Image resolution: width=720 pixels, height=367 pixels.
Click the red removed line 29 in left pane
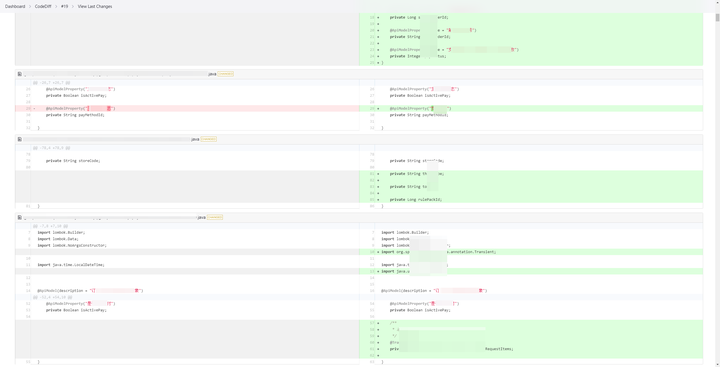187,109
